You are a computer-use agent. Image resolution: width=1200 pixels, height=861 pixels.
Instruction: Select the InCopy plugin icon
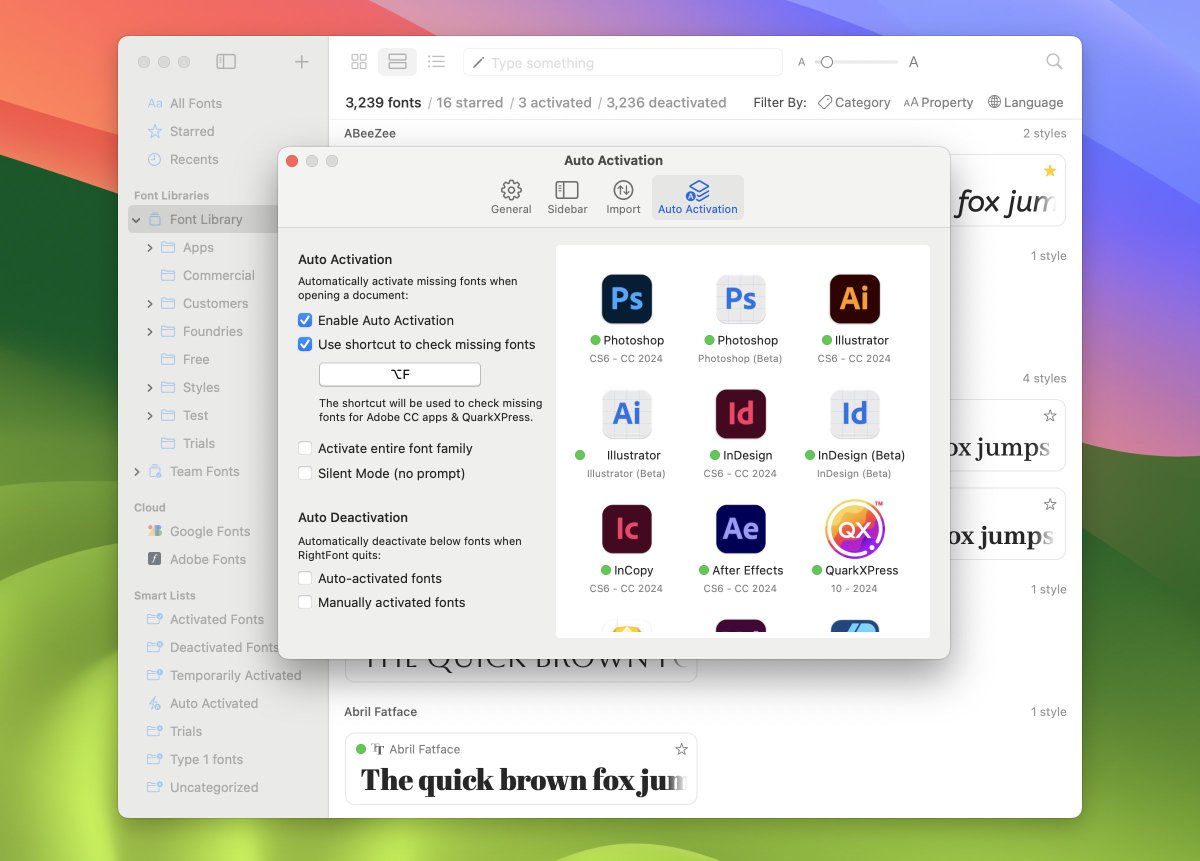click(627, 529)
